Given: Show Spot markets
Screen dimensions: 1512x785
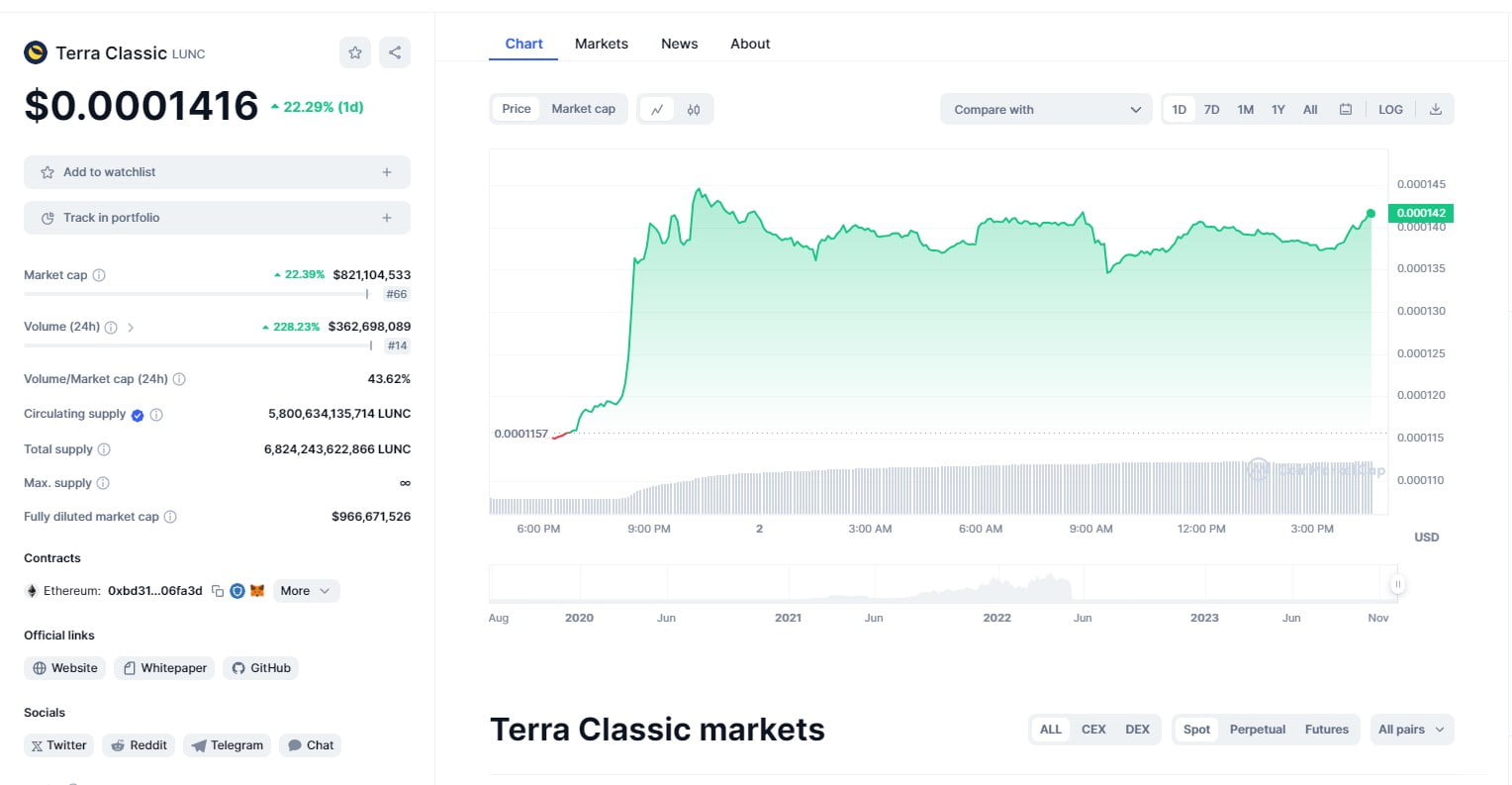Looking at the screenshot, I should pyautogui.click(x=1196, y=730).
